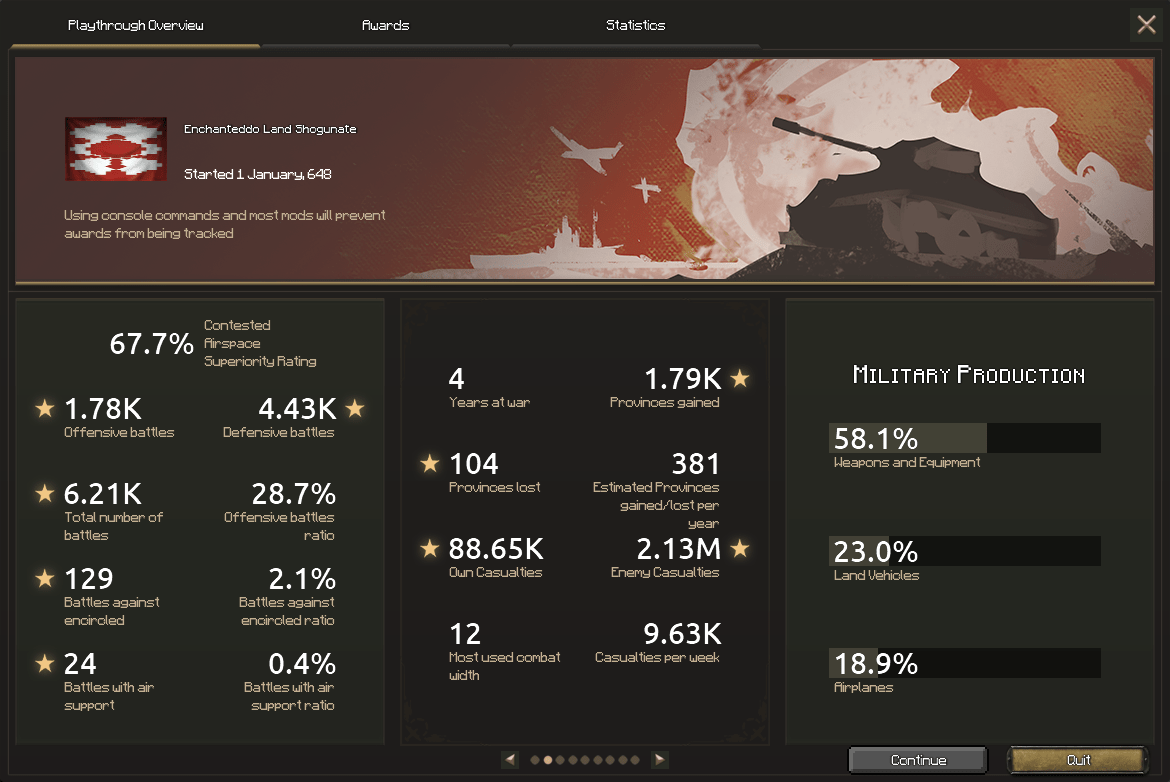Click the Continue button
Image resolution: width=1170 pixels, height=782 pixels.
[918, 760]
